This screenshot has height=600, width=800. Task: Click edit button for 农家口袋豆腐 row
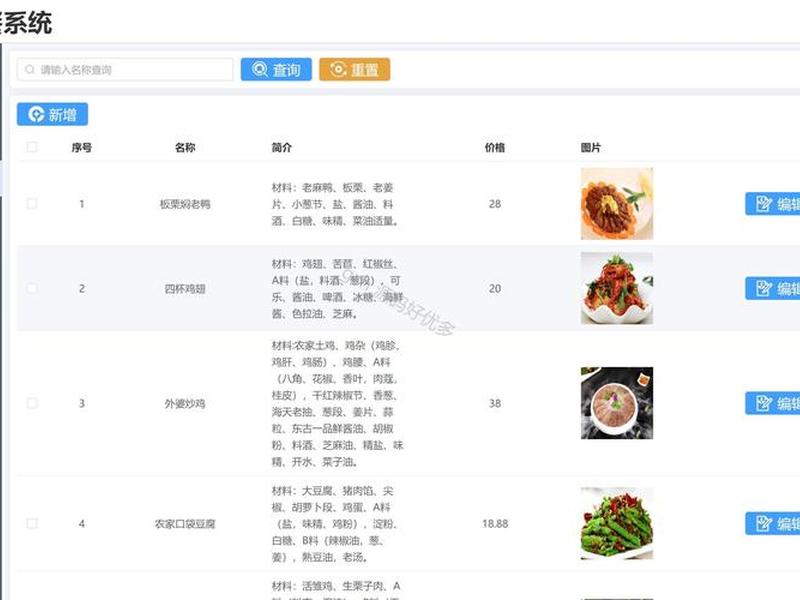pos(772,523)
